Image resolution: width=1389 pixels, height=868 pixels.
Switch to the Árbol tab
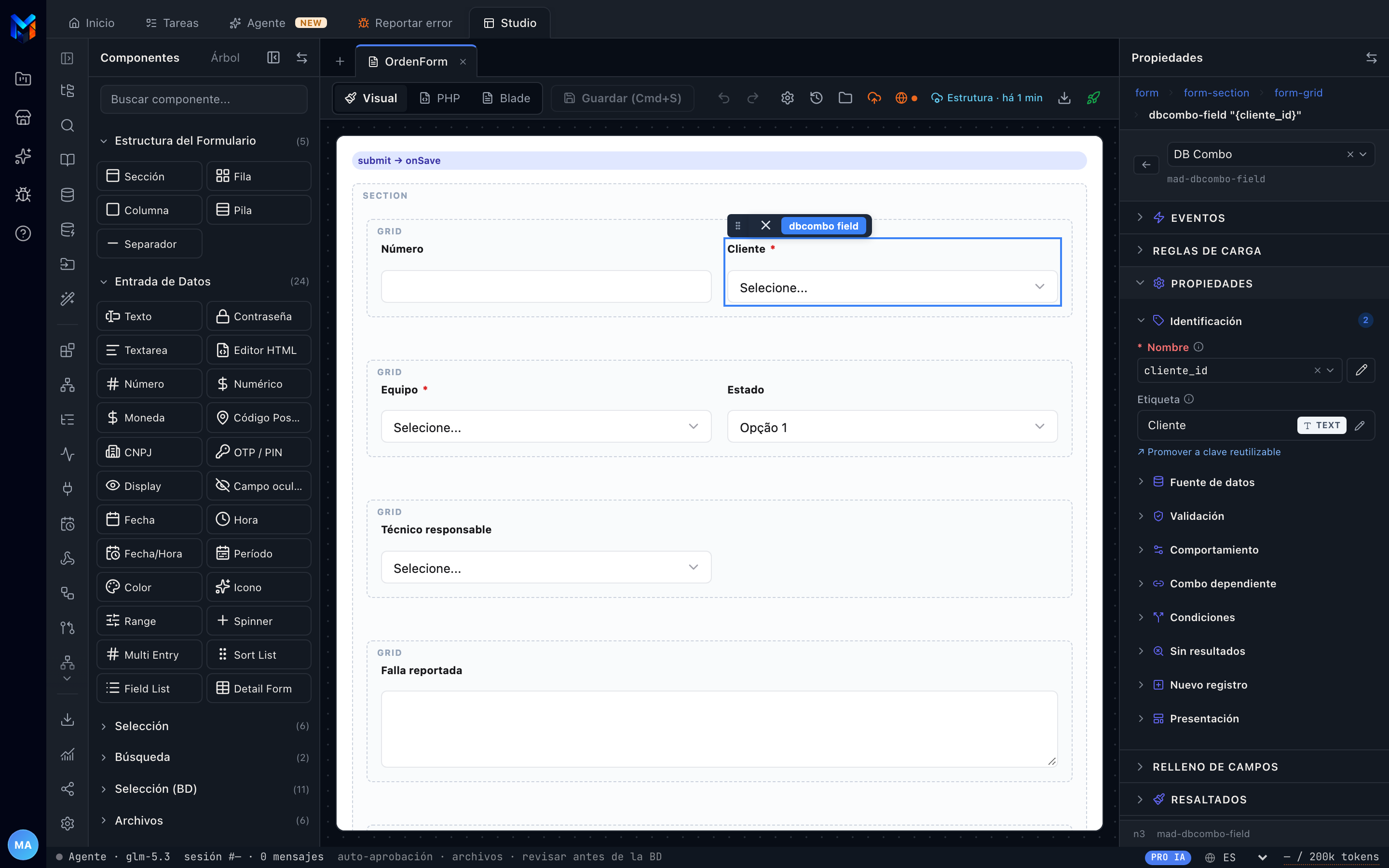(225, 57)
